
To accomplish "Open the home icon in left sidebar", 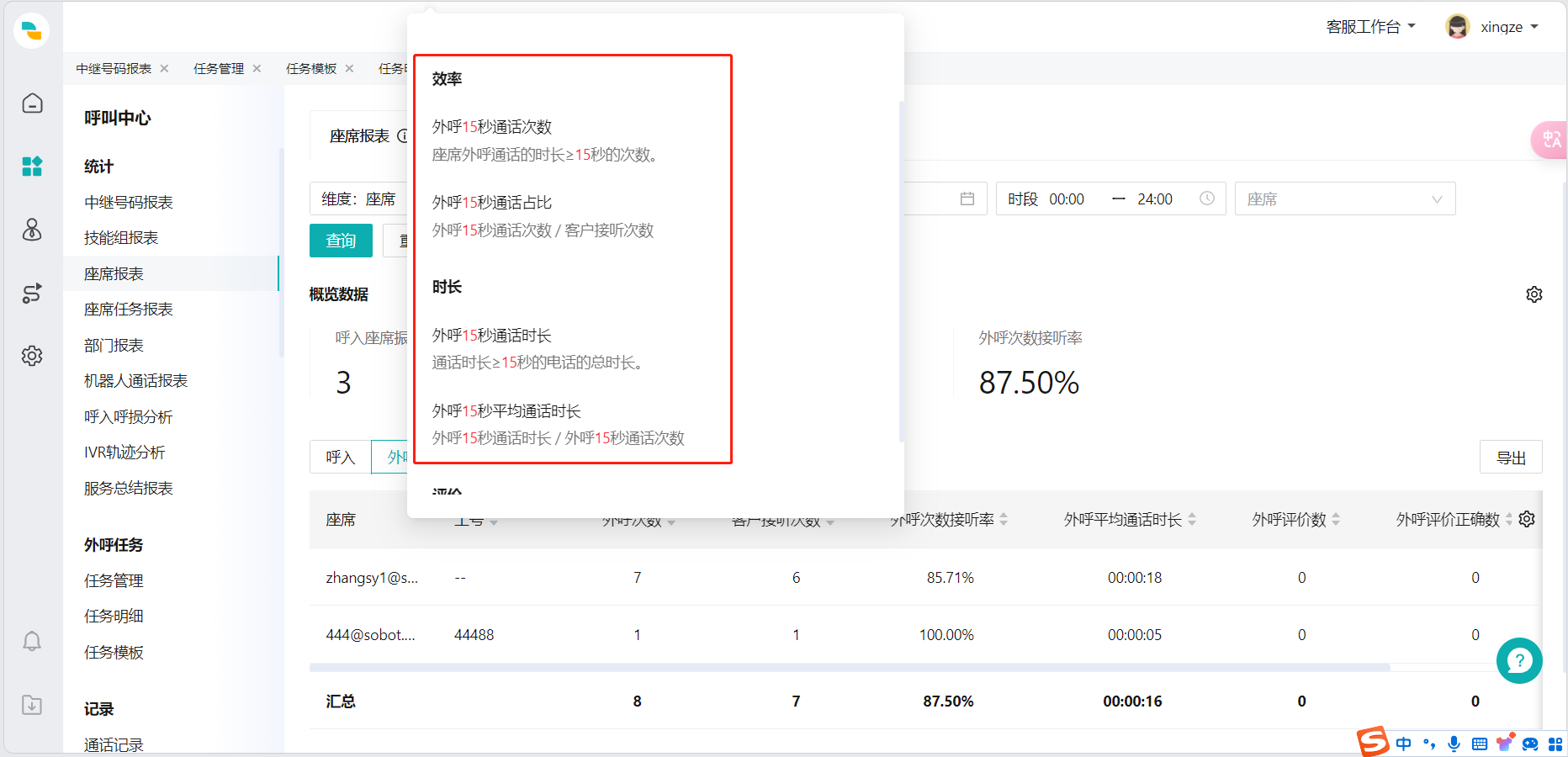I will click(32, 103).
